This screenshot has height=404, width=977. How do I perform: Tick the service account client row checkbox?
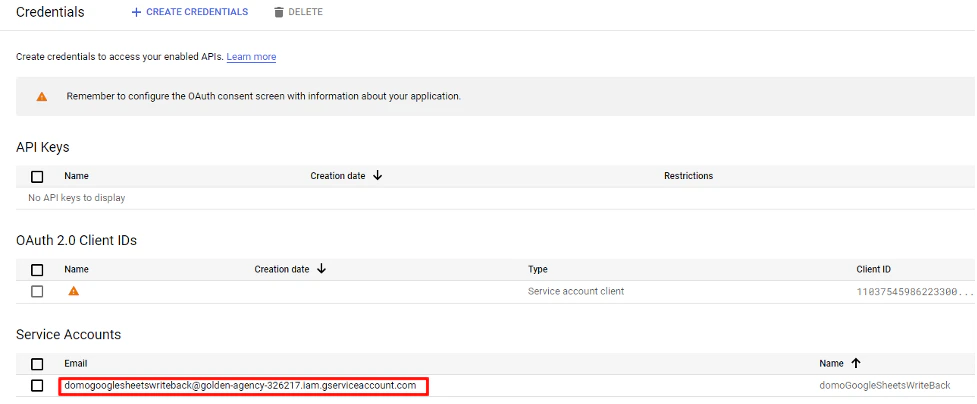(x=37, y=291)
